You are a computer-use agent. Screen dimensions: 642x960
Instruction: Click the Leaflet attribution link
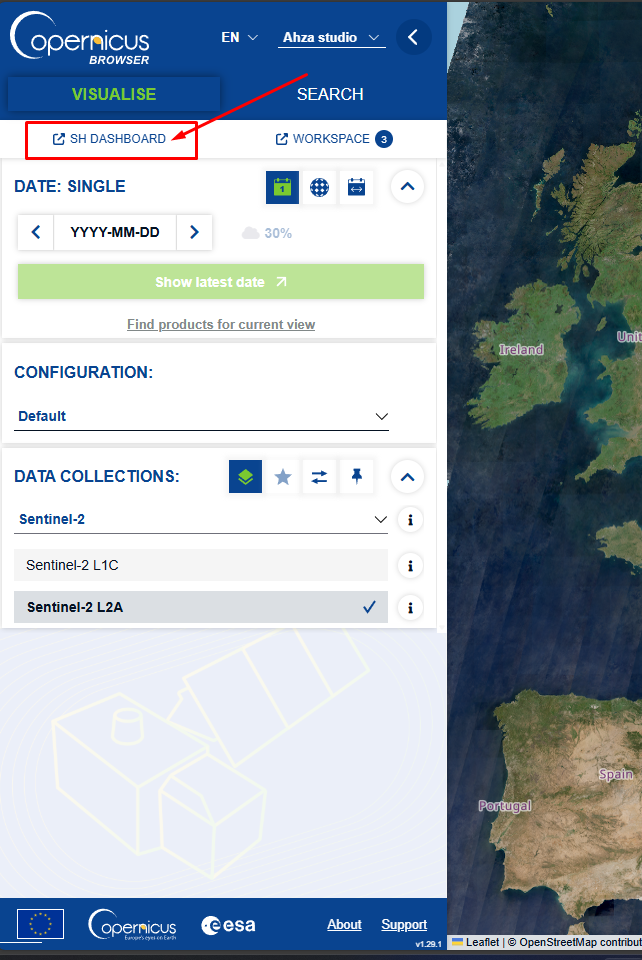click(x=476, y=942)
